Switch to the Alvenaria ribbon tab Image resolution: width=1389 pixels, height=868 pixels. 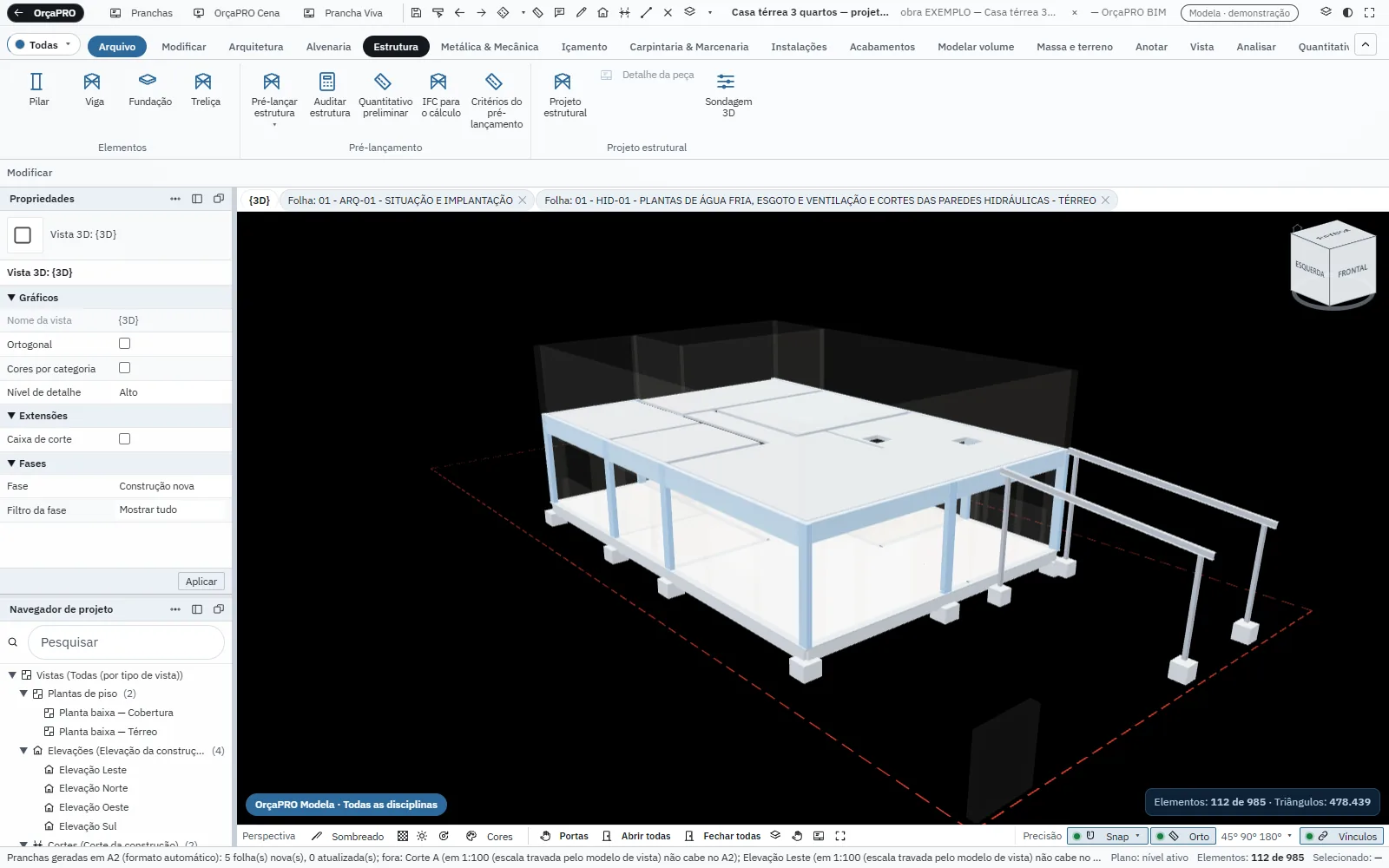(328, 47)
